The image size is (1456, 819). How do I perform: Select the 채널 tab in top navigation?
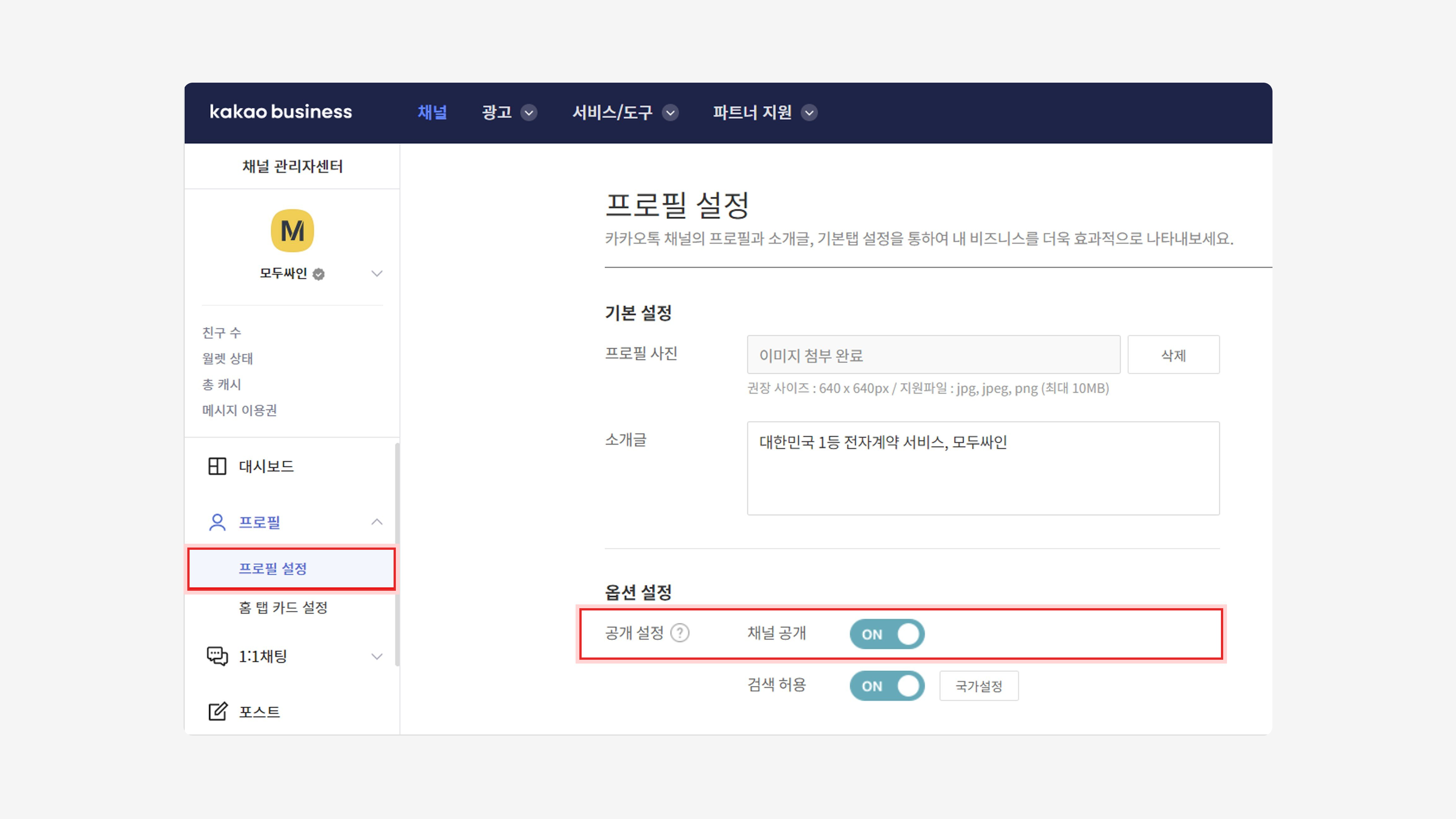coord(432,113)
